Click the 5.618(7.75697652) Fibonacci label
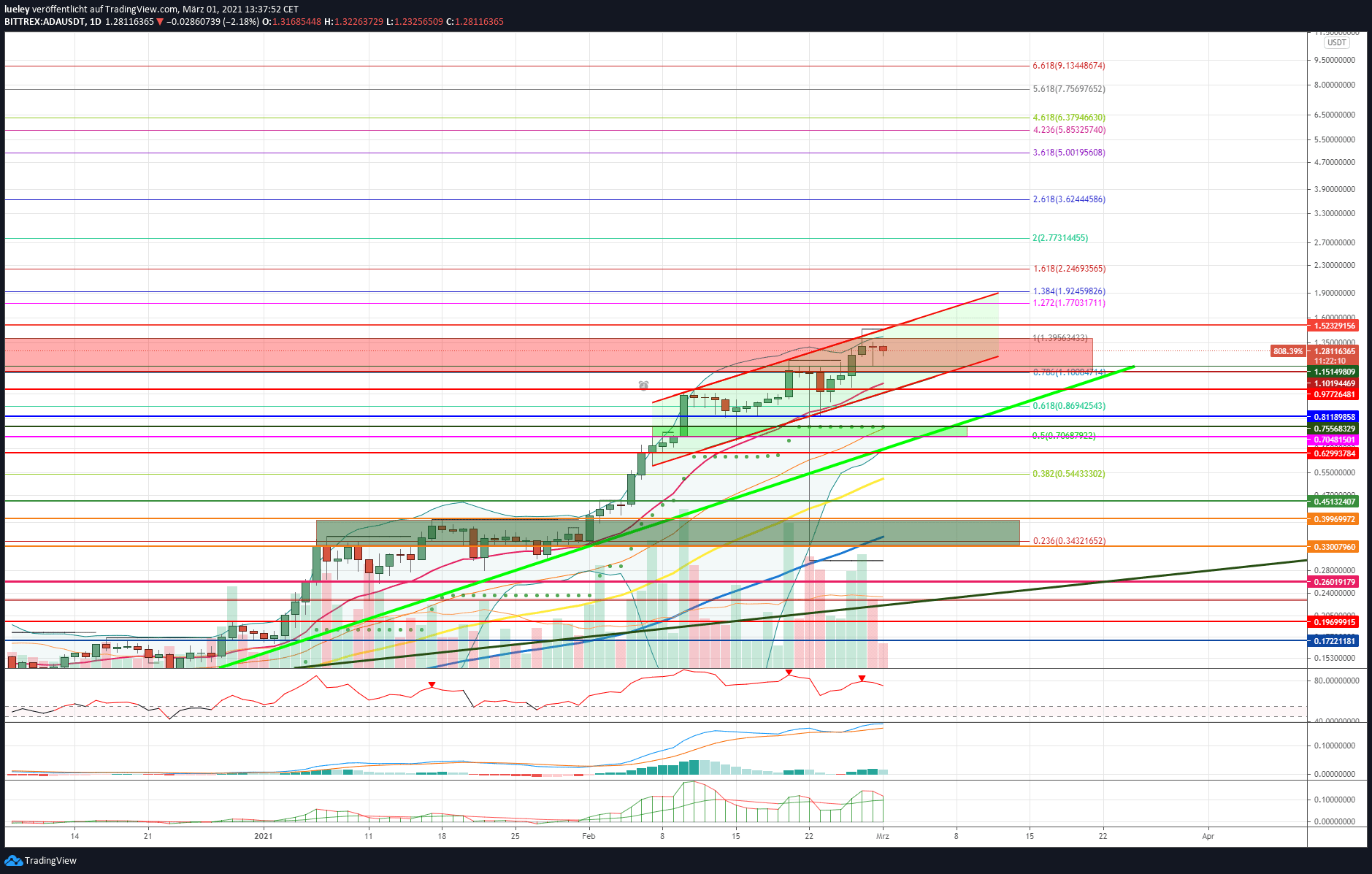The image size is (1372, 874). 1069,89
